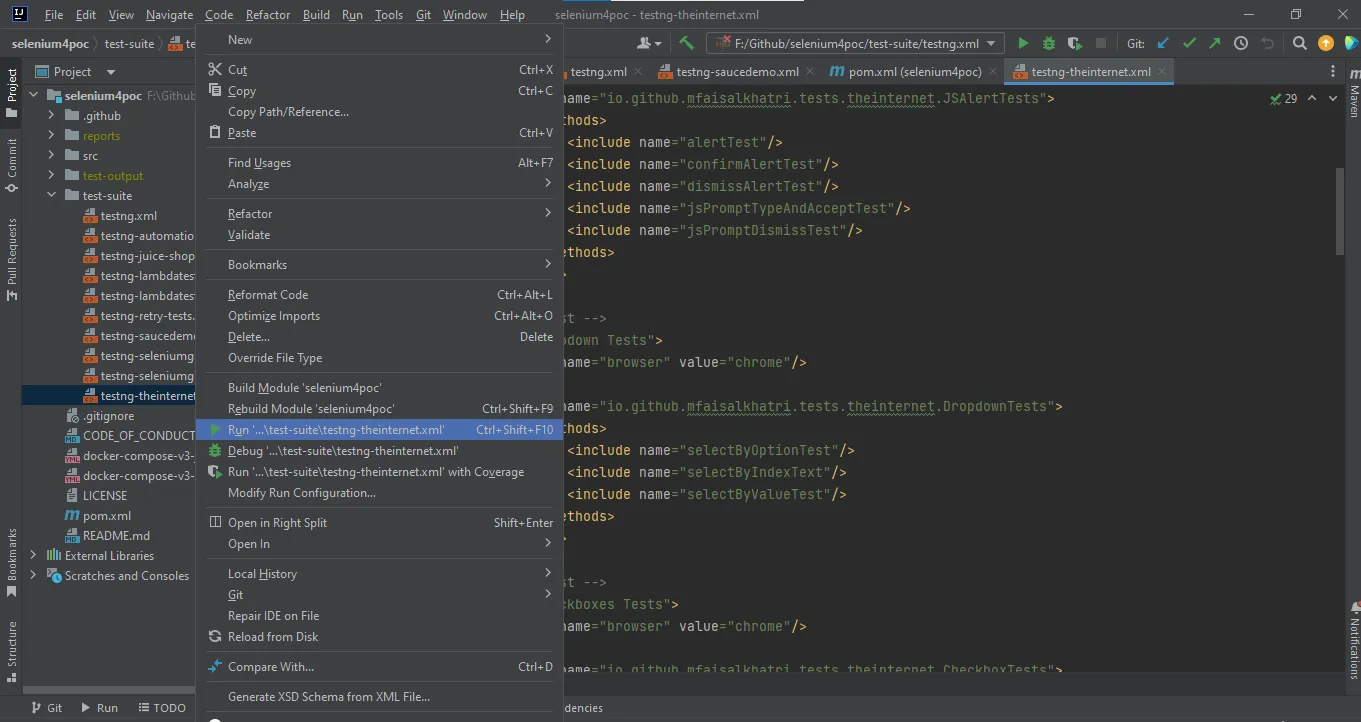
Task: Collapse the test-suite folder node
Action: point(51,196)
